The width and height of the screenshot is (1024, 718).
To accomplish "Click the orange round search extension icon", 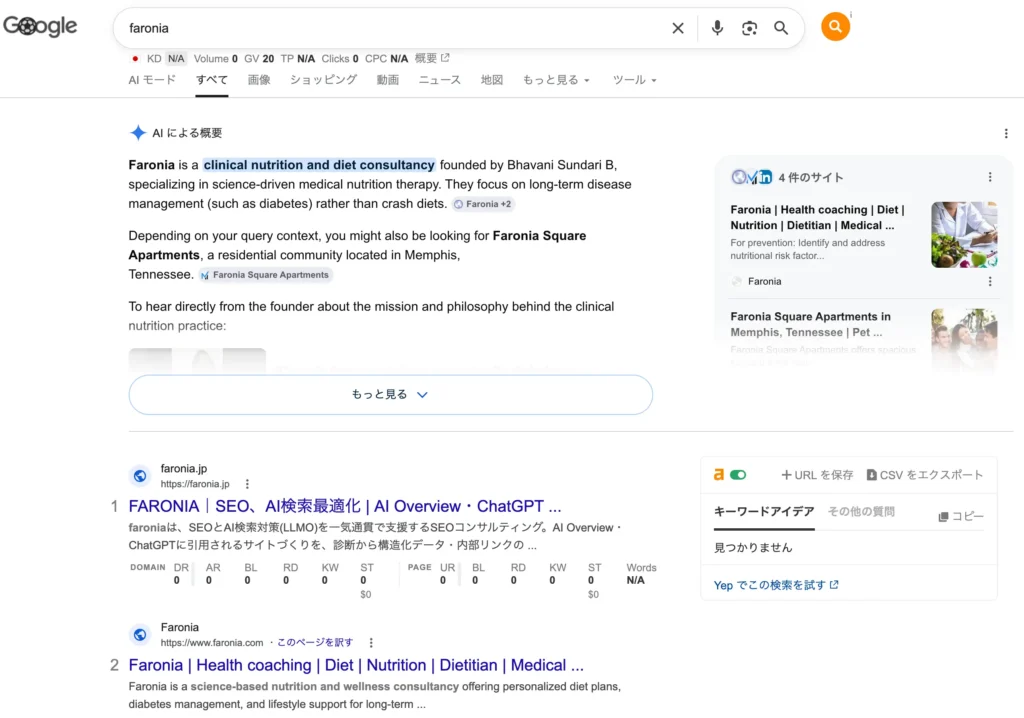I will 835,27.
